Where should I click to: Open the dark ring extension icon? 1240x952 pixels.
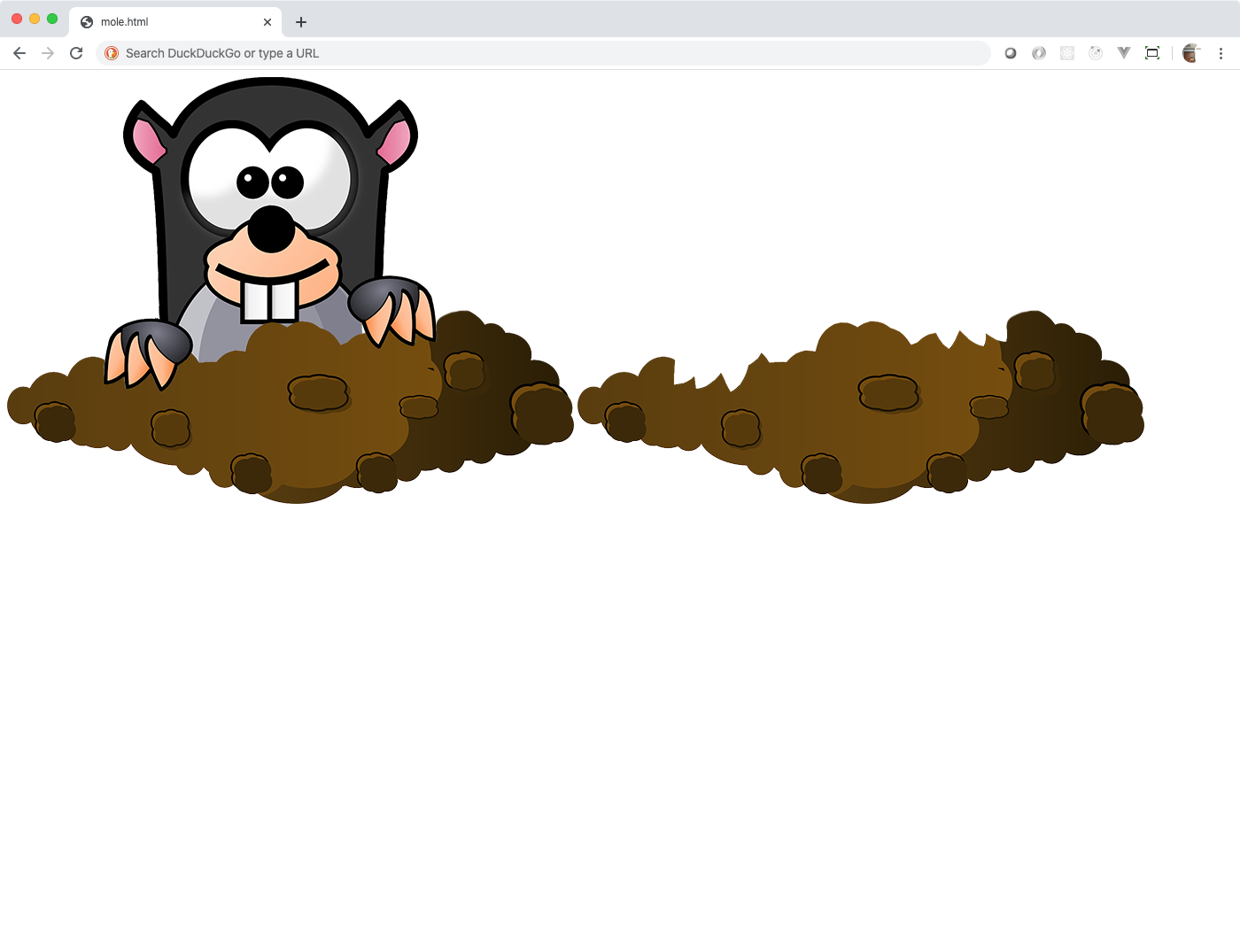pos(1011,53)
